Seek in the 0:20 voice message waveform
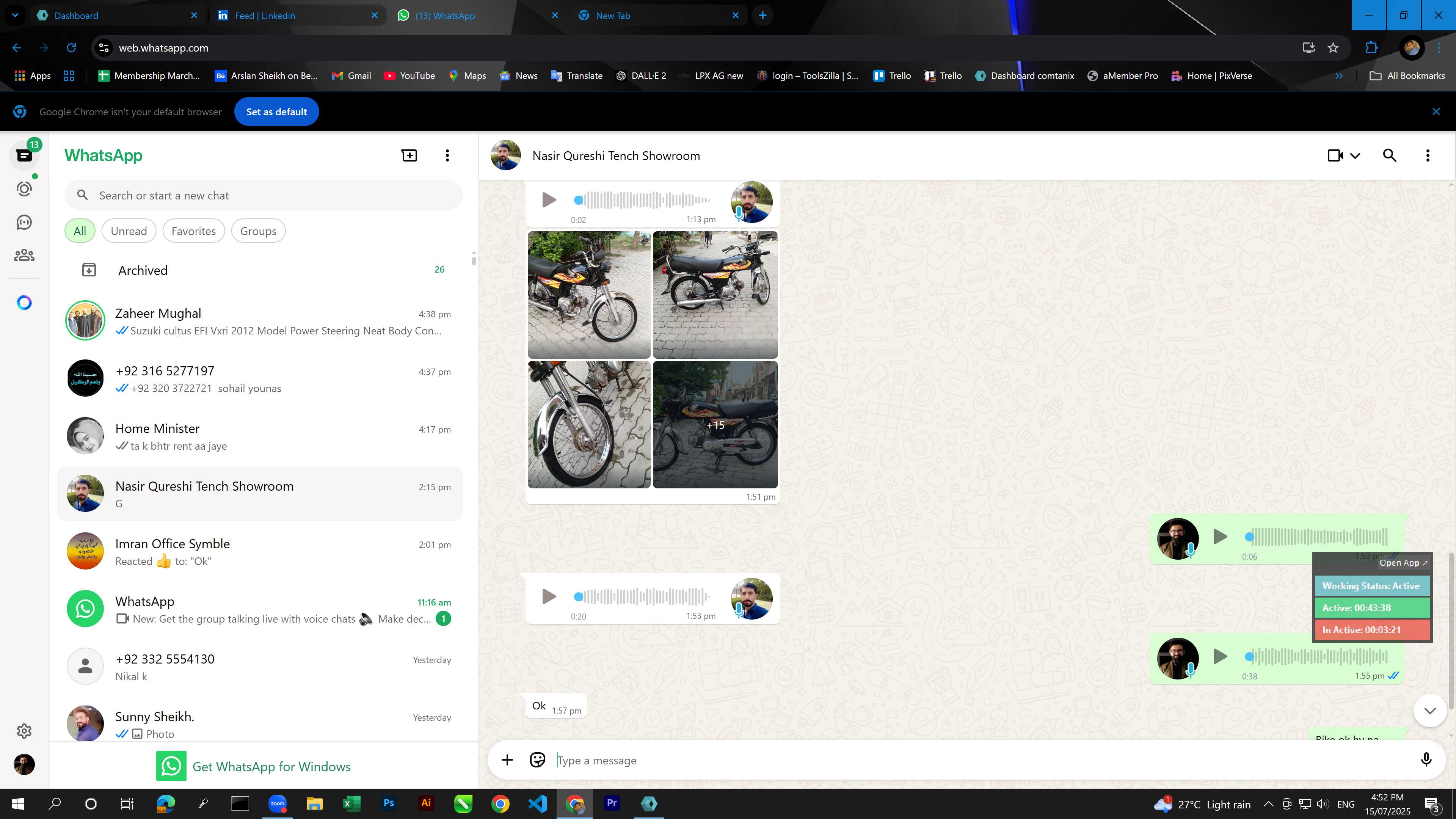Screen dimensions: 1456x819 point(642,596)
